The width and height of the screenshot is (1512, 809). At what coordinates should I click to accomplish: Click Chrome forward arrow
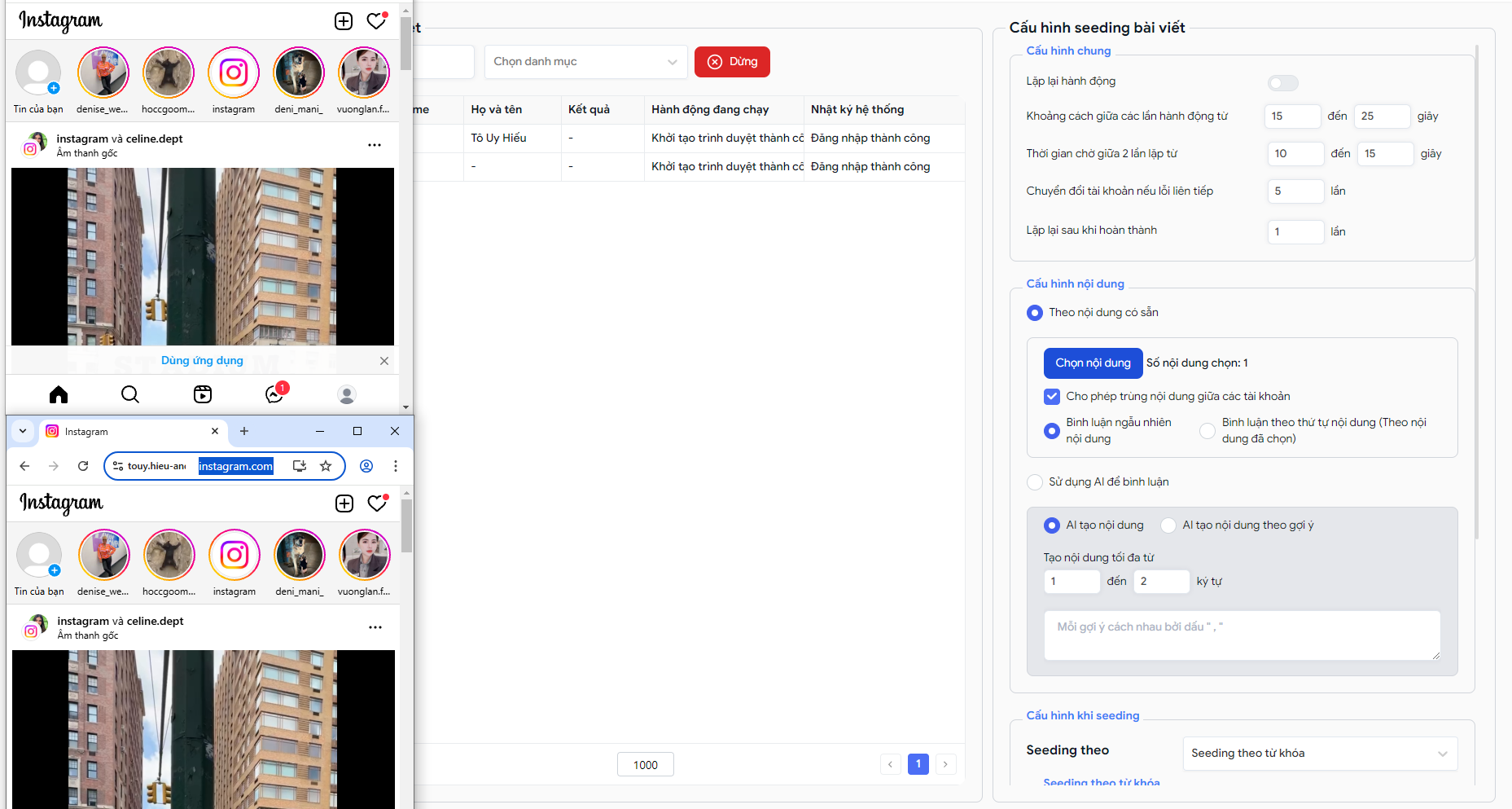point(54,466)
